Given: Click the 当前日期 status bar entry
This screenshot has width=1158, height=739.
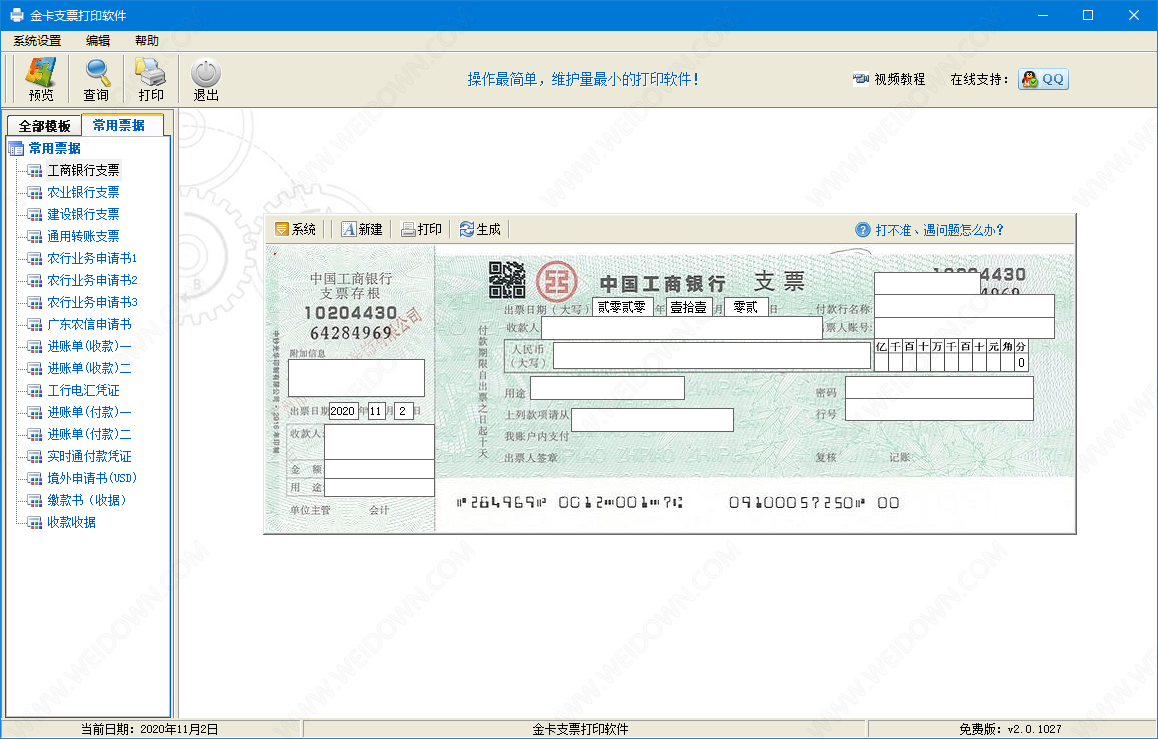Looking at the screenshot, I should tap(150, 729).
